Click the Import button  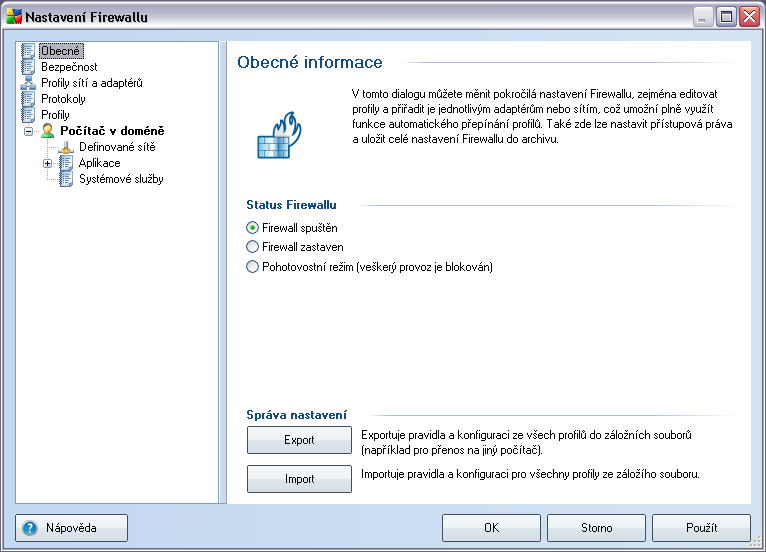click(x=299, y=479)
